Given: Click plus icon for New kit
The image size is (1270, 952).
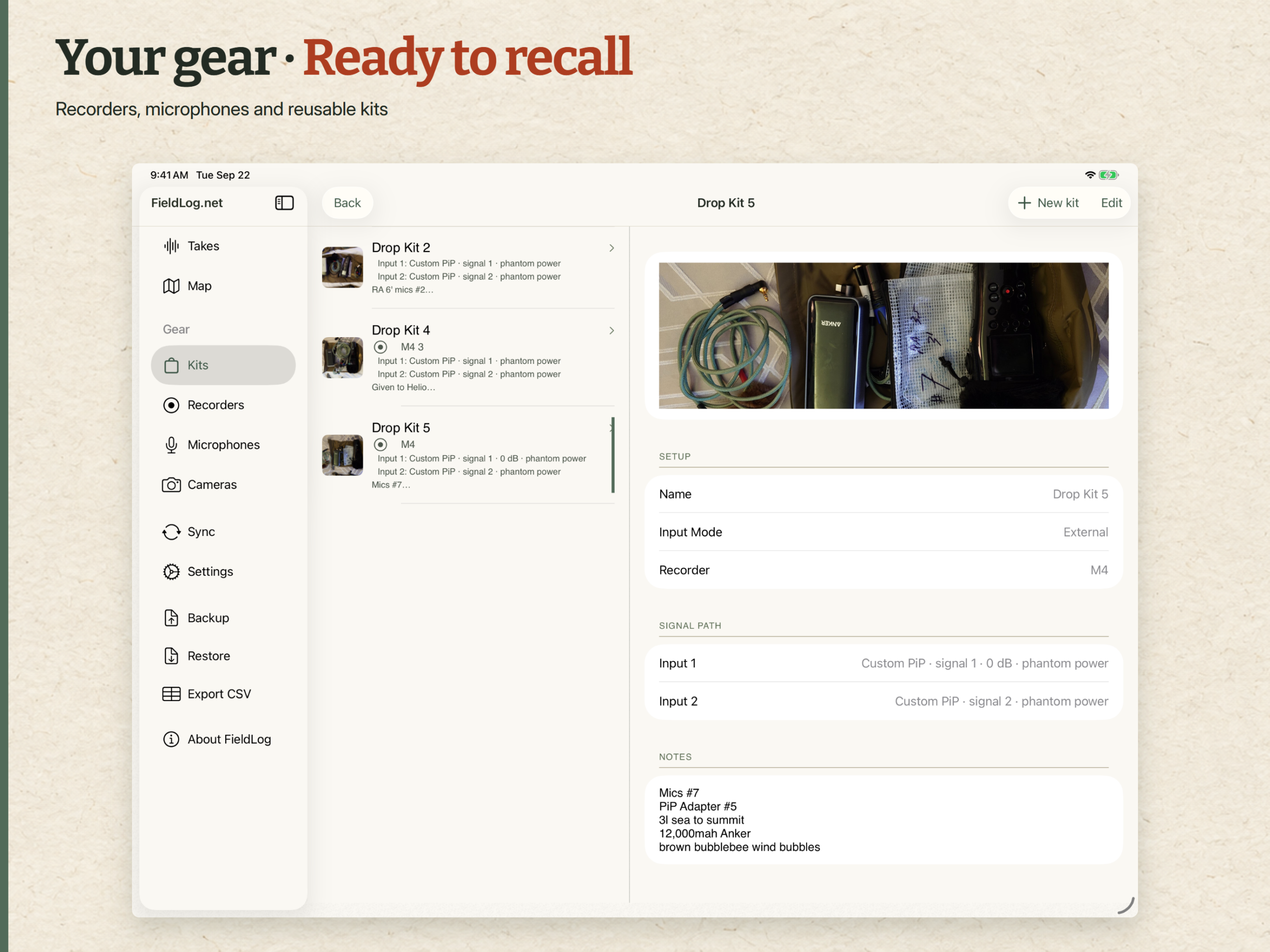Looking at the screenshot, I should (x=1024, y=203).
